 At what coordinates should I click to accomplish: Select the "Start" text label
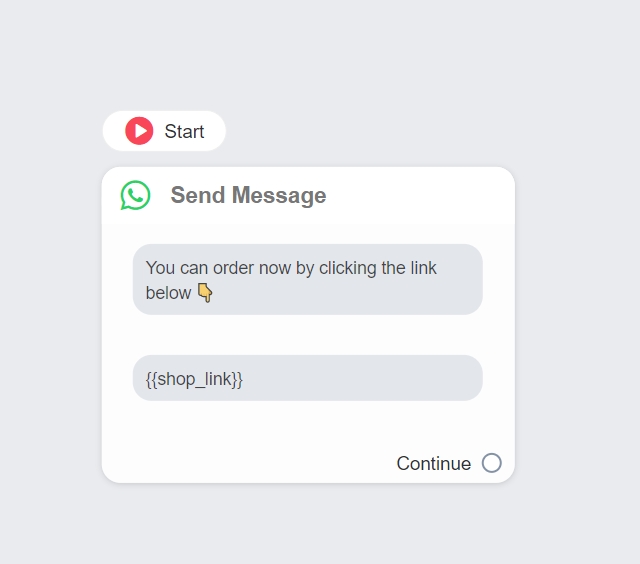(184, 132)
